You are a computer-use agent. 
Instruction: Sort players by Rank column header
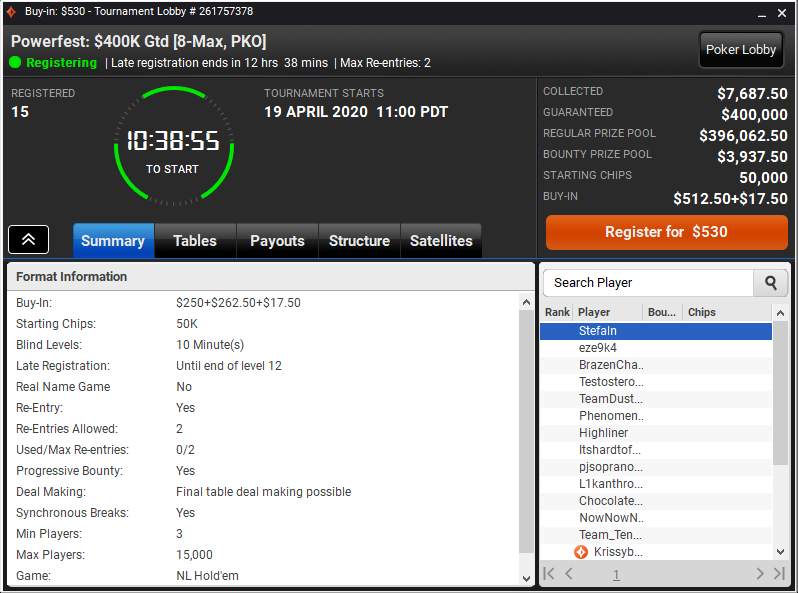coord(557,312)
